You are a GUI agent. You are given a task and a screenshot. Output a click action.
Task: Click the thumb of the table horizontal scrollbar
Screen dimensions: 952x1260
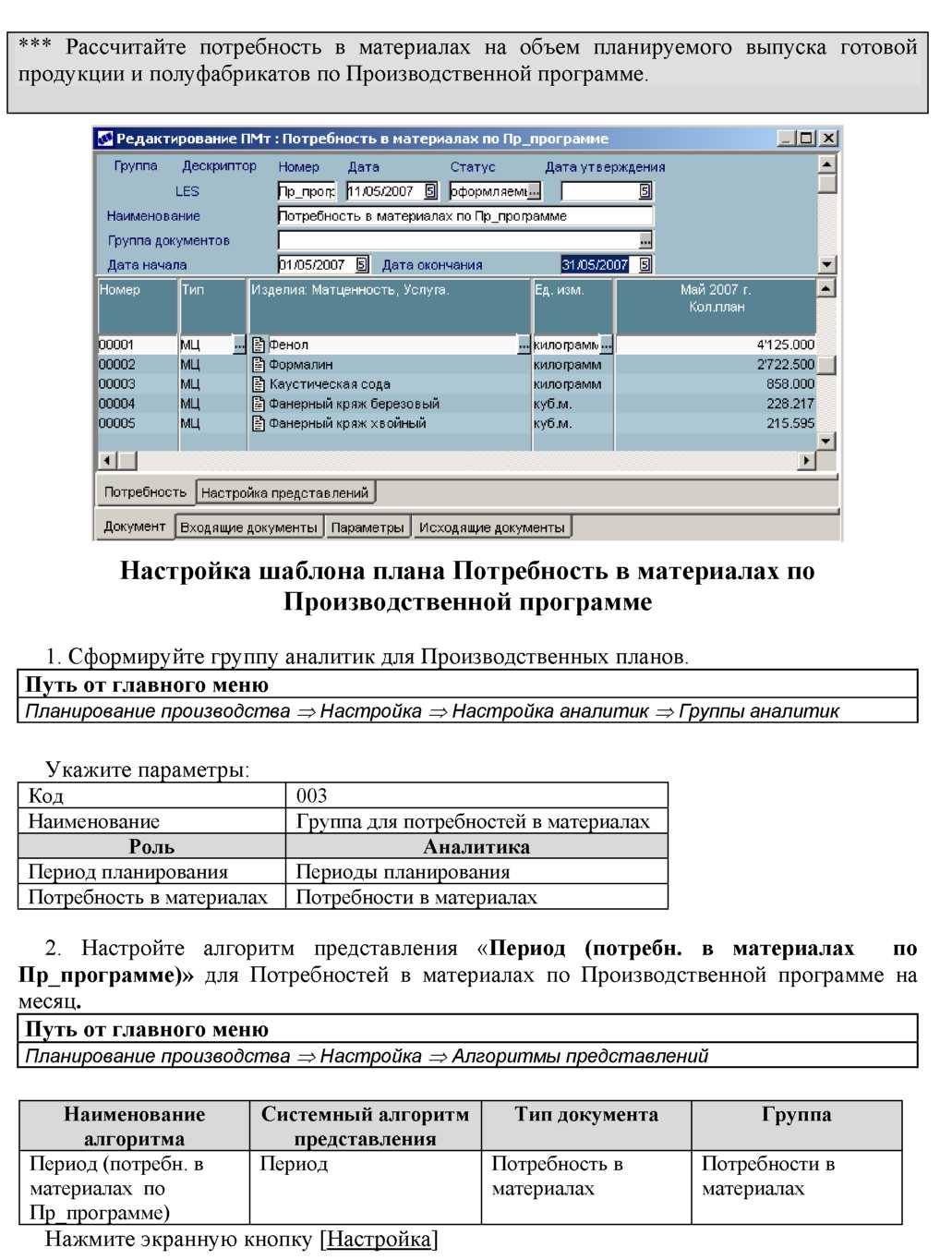tap(127, 460)
